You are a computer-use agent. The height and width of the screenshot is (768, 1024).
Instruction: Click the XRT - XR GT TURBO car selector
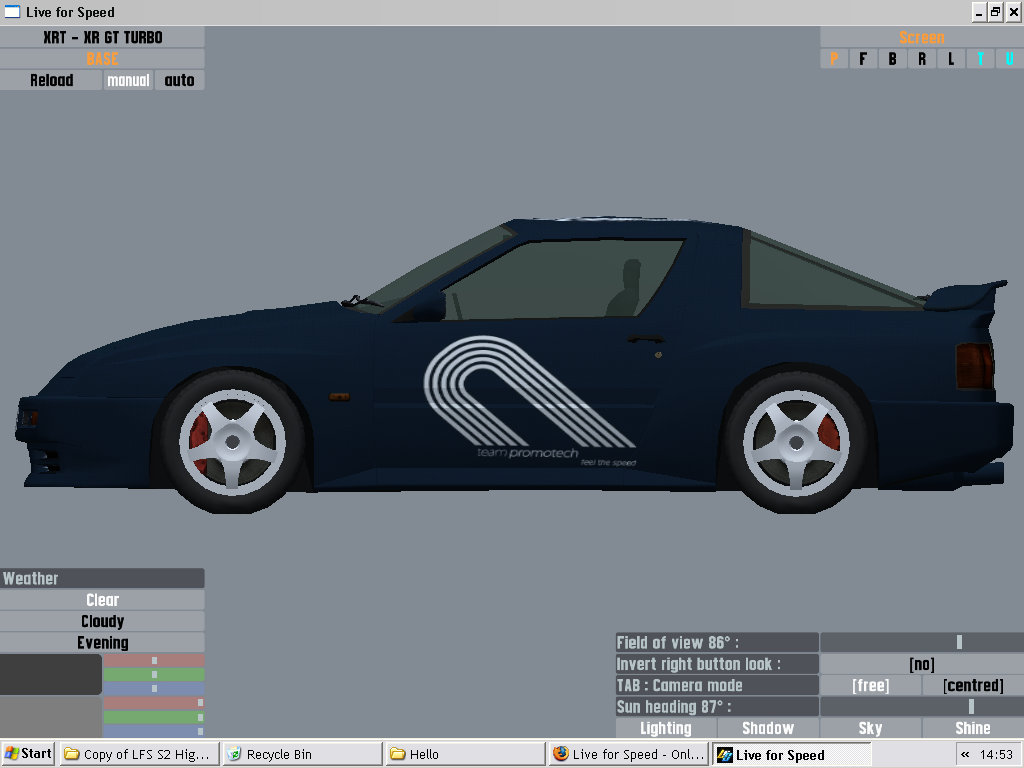pyautogui.click(x=103, y=37)
